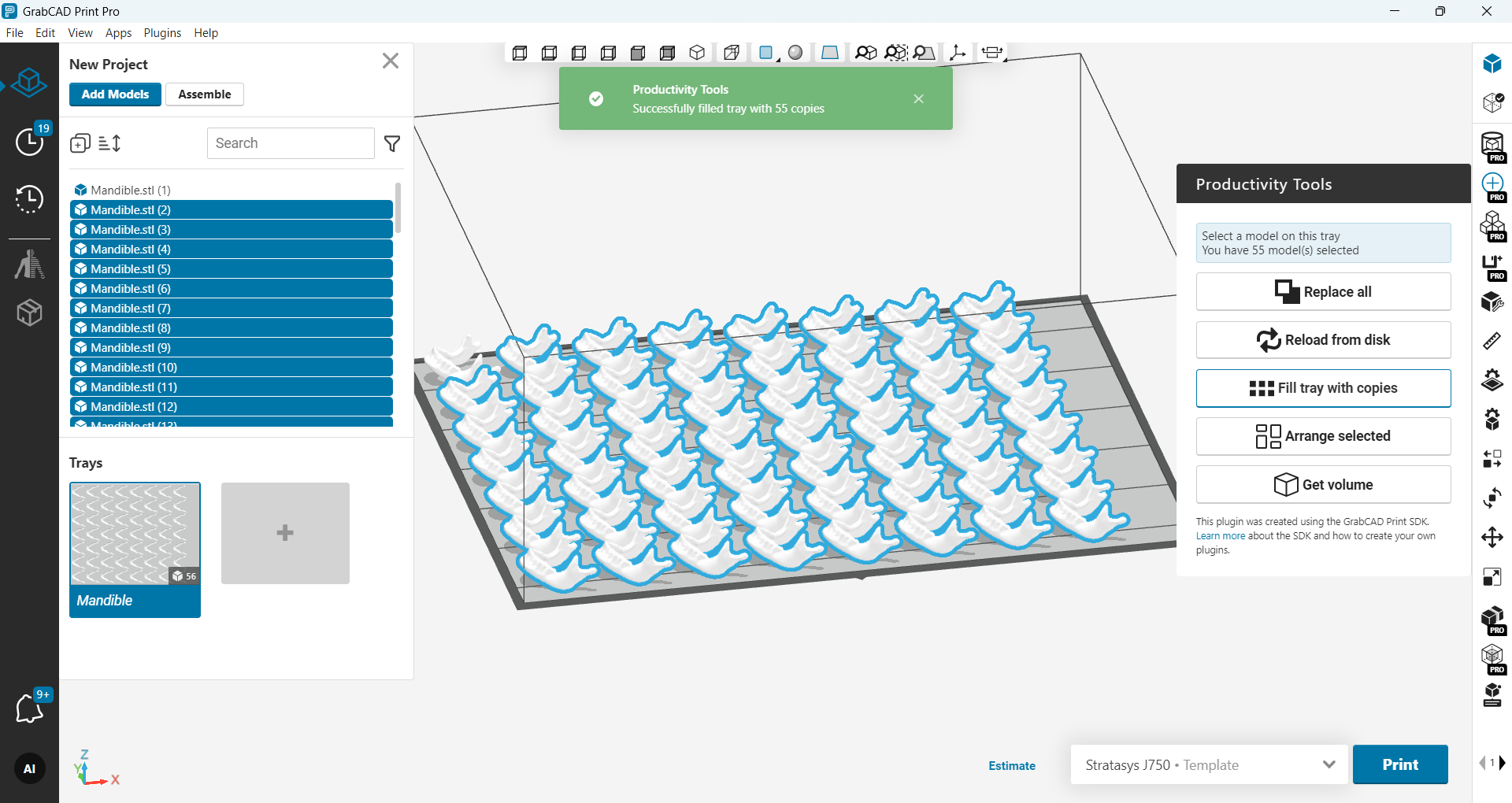This screenshot has height=803, width=1512.
Task: Open the schedule view with 19 badge
Action: (x=30, y=142)
